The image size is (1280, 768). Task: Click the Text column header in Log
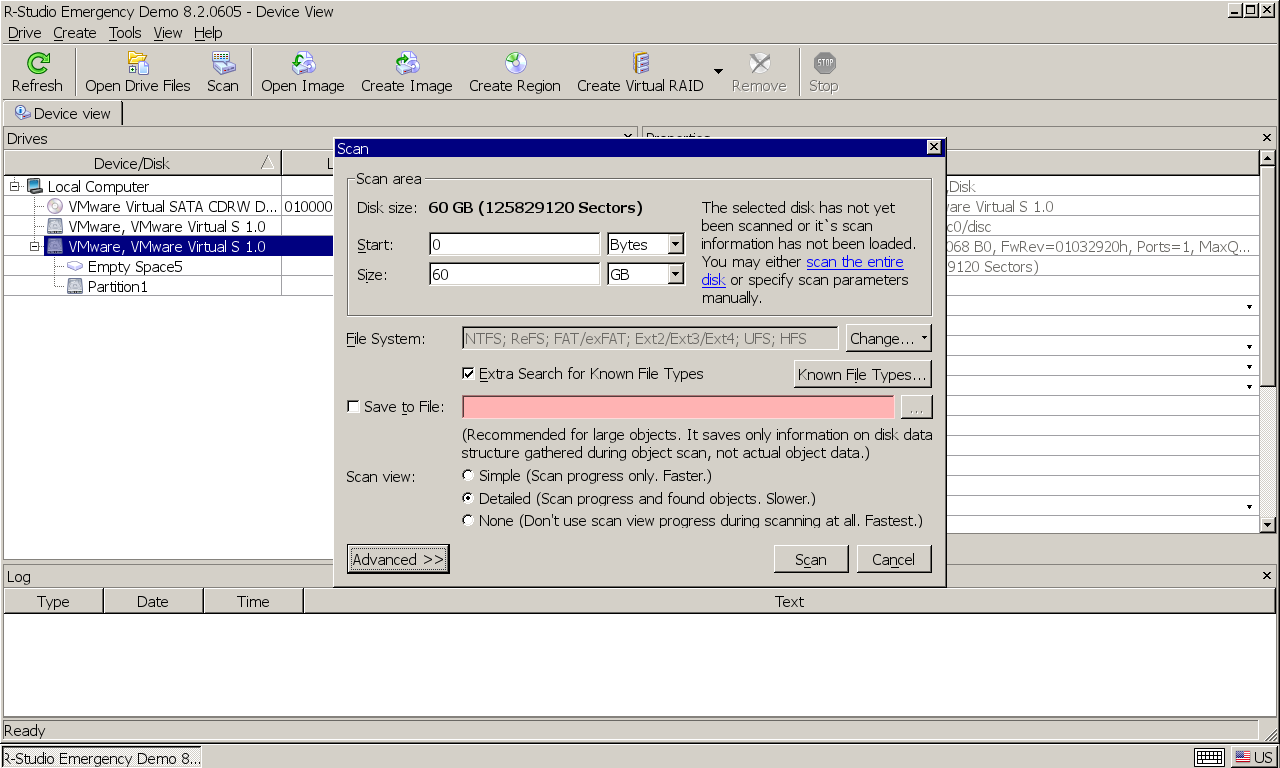[x=789, y=601]
